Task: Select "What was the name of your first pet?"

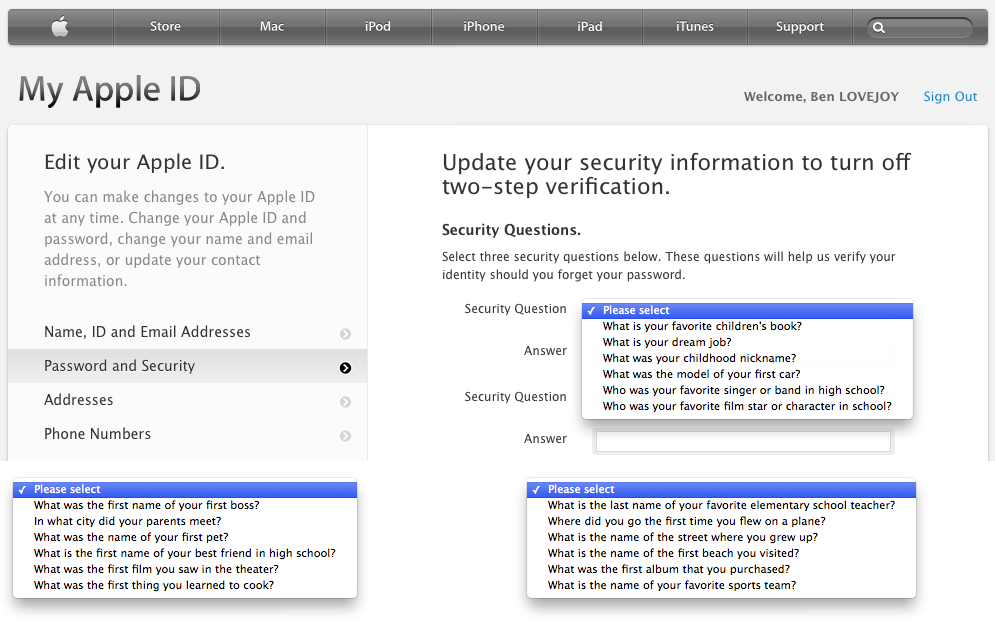Action: click(x=131, y=537)
